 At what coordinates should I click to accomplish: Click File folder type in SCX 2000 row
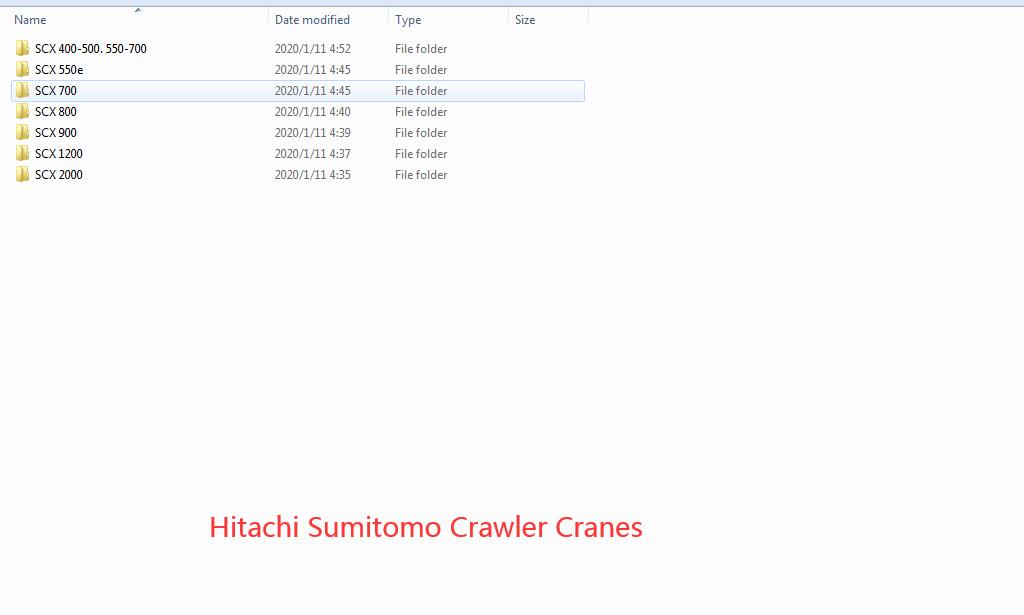click(421, 174)
